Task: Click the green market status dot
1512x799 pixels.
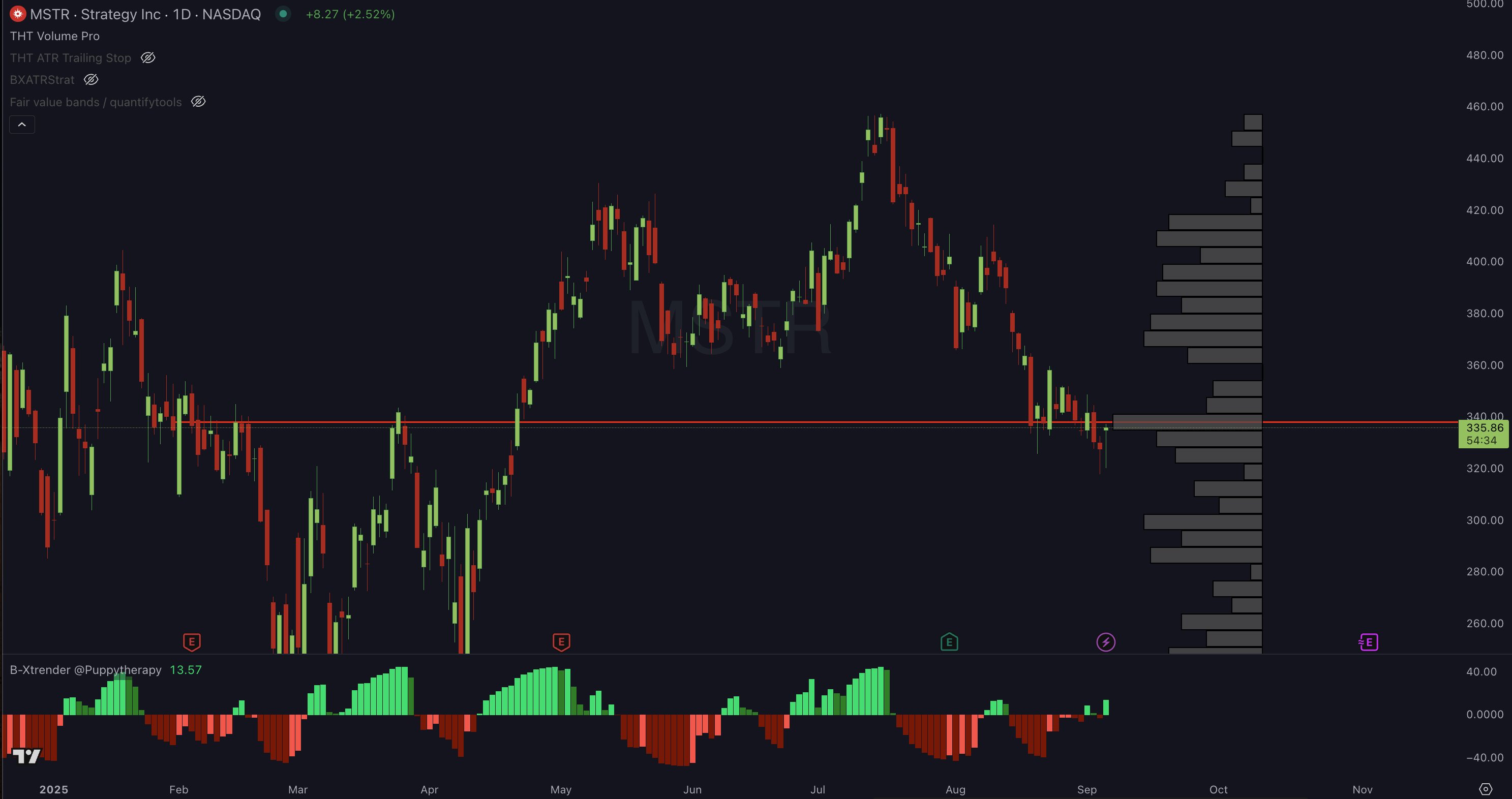Action: click(x=283, y=14)
